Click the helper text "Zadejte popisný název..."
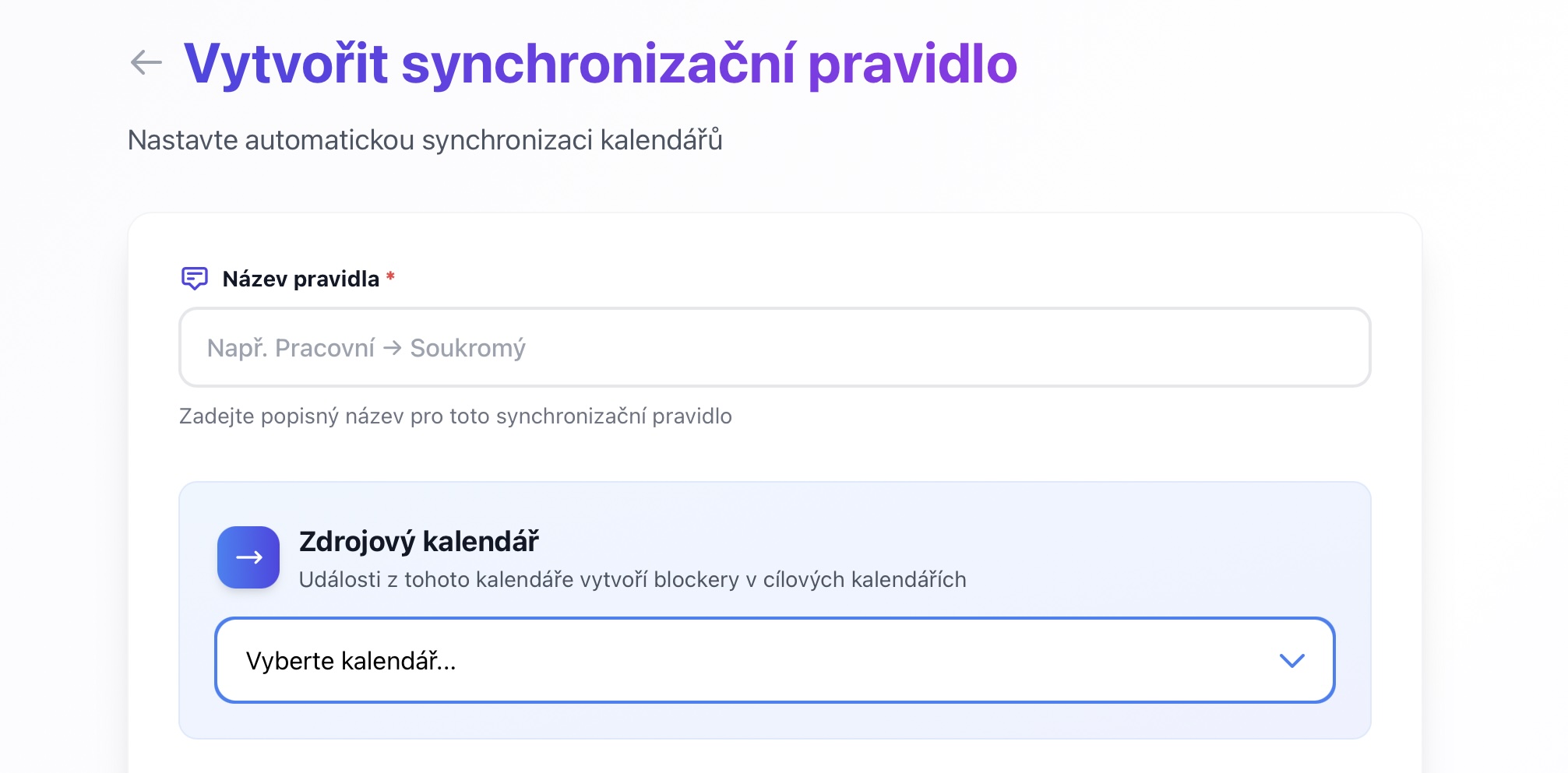This screenshot has width=1568, height=773. [455, 416]
